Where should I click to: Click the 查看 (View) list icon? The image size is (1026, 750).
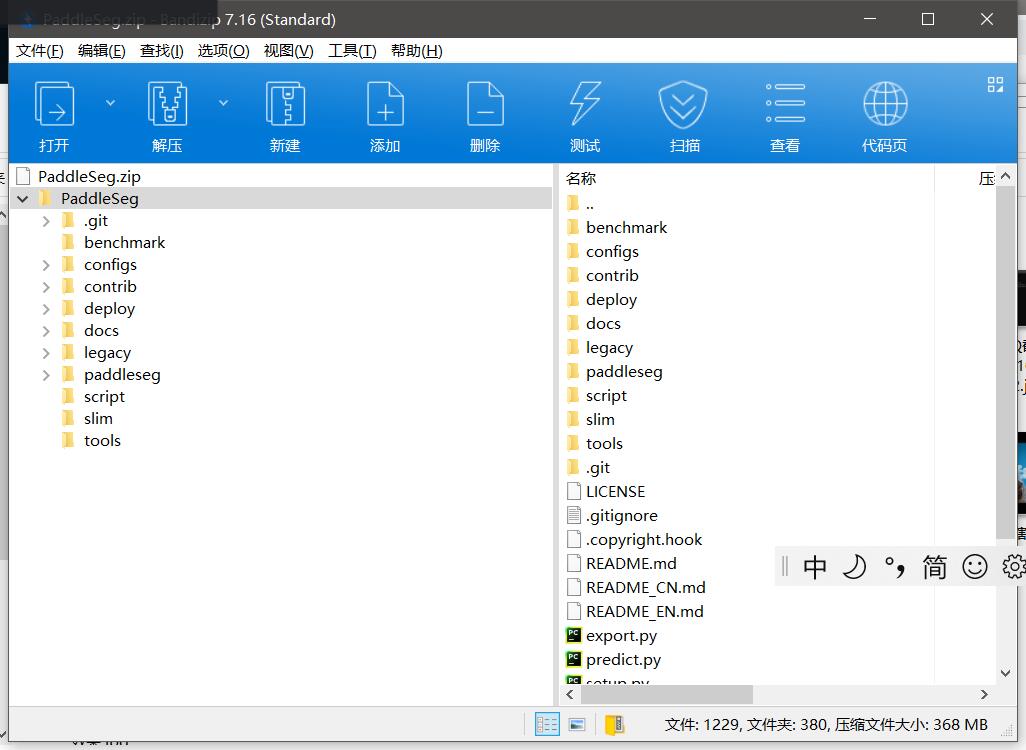coord(785,103)
